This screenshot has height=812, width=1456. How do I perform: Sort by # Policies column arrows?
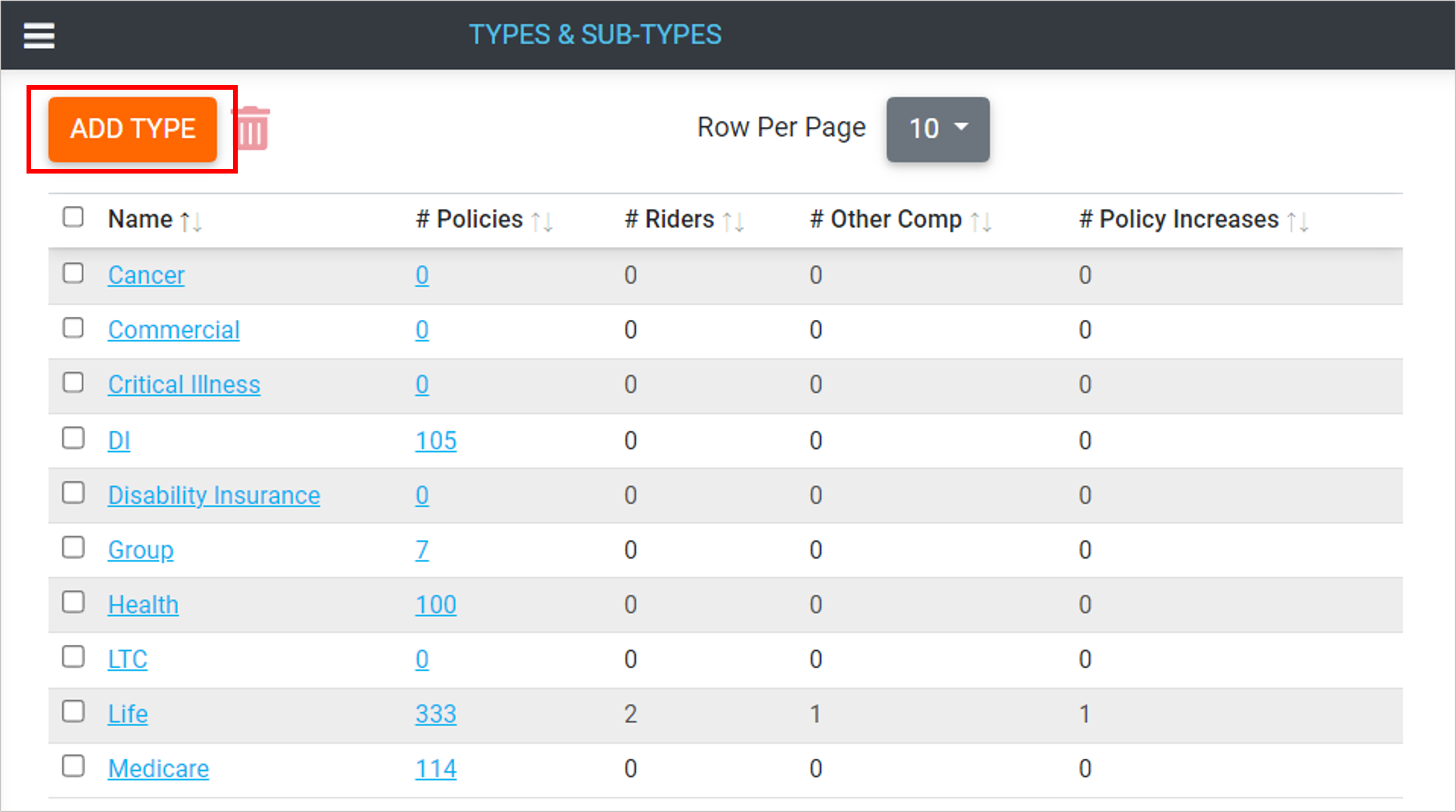point(542,221)
